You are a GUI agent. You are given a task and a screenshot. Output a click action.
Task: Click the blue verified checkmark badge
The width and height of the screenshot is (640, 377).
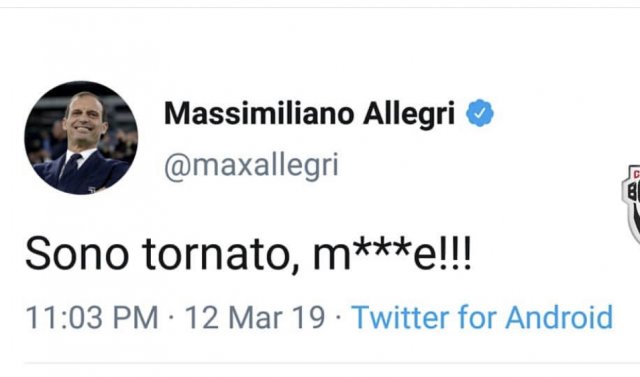pos(480,113)
